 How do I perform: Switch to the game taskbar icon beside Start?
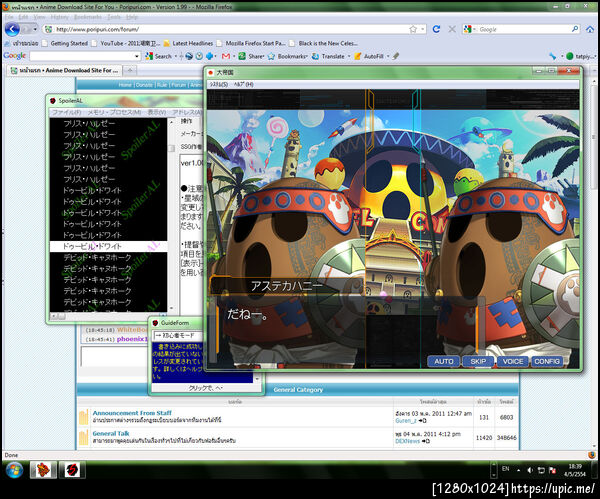coord(43,470)
